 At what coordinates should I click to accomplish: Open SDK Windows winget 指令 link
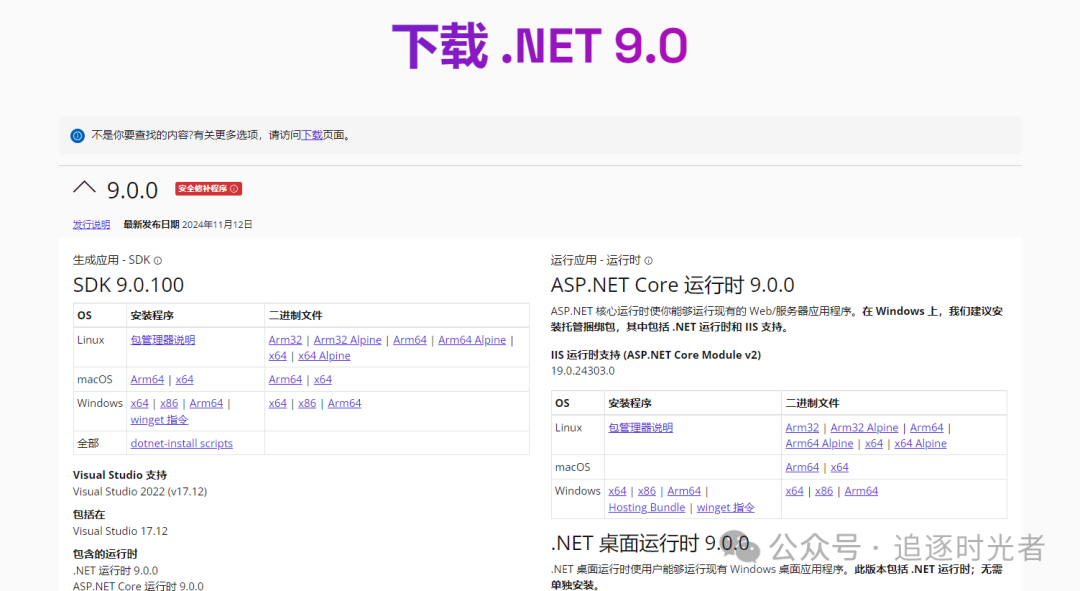coord(159,419)
